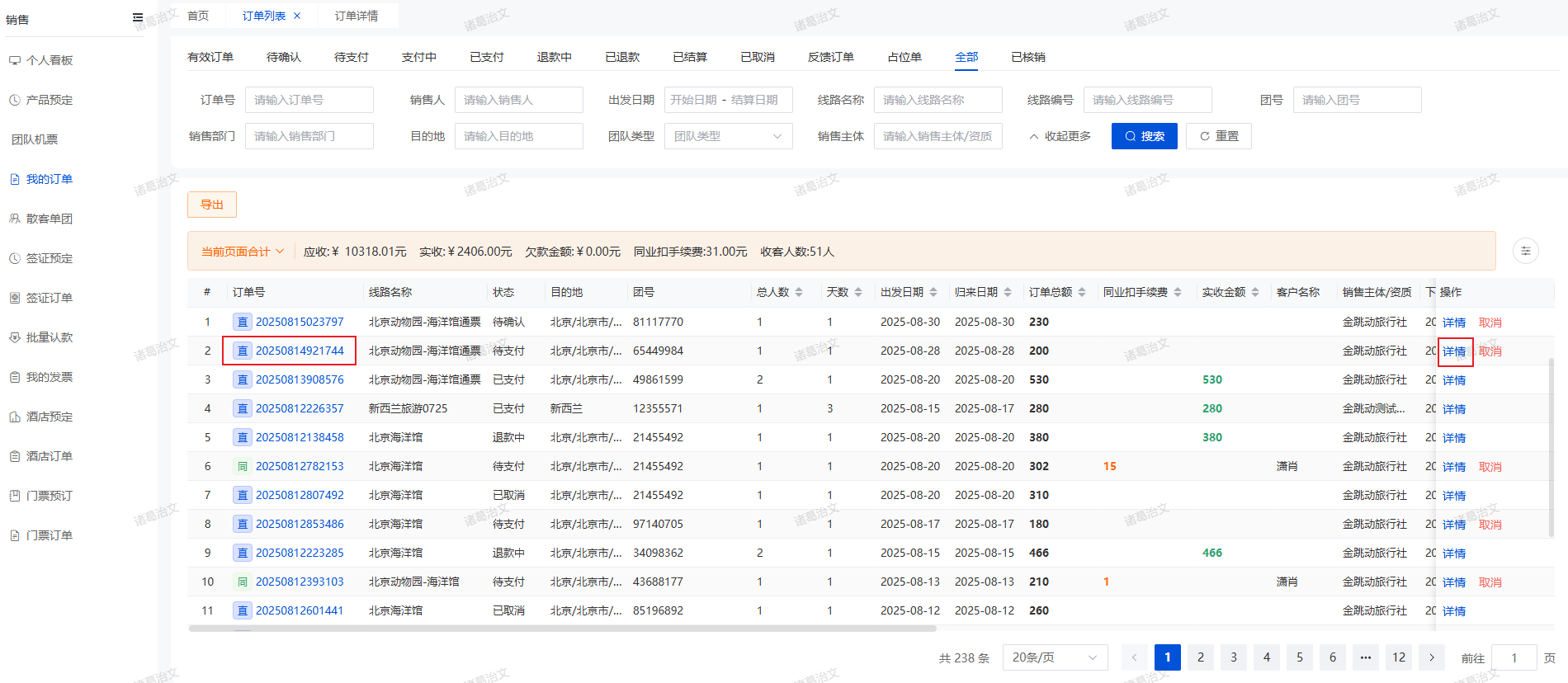Switch to the 待支付 tab

(351, 57)
